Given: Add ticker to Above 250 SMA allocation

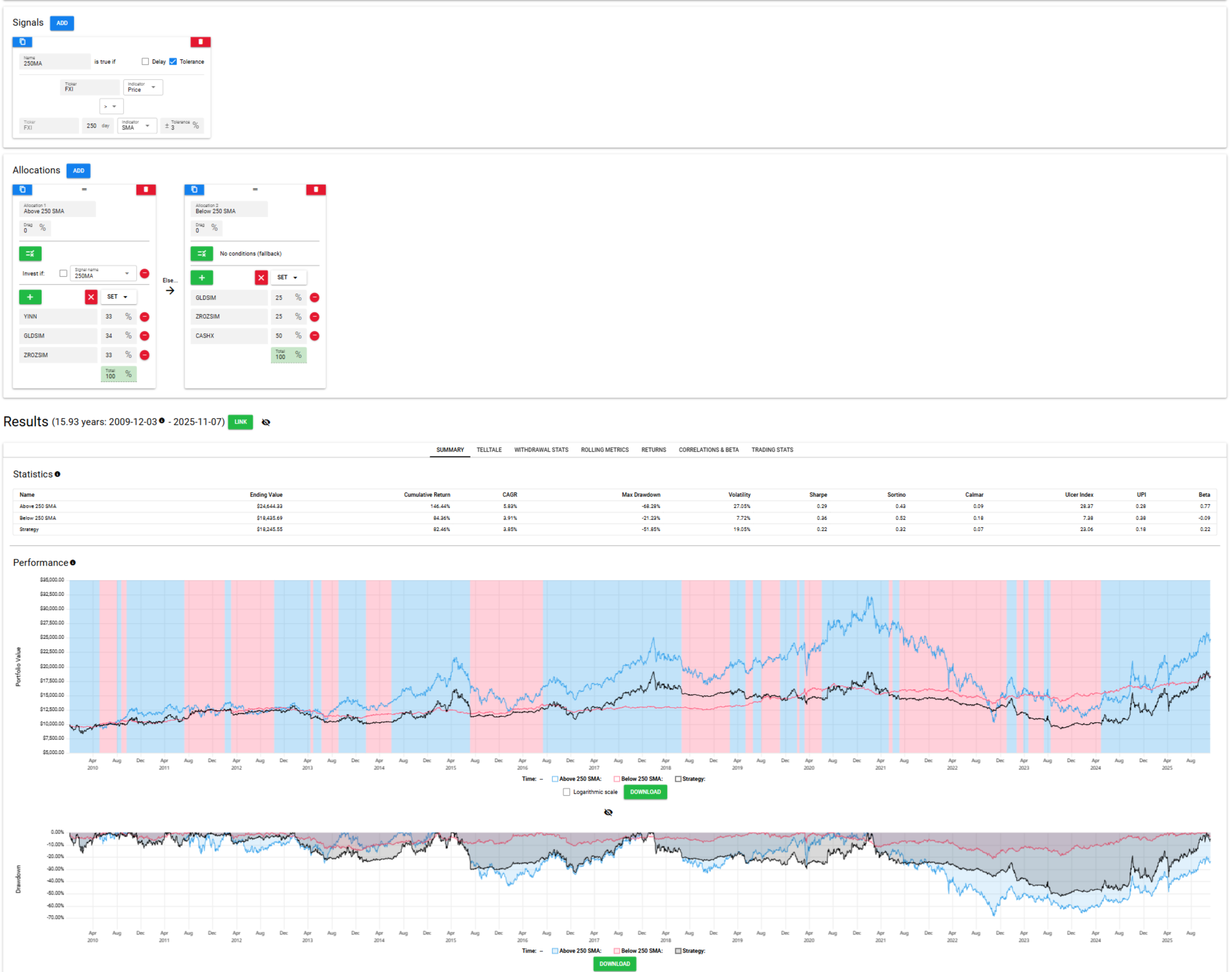Looking at the screenshot, I should pyautogui.click(x=30, y=297).
